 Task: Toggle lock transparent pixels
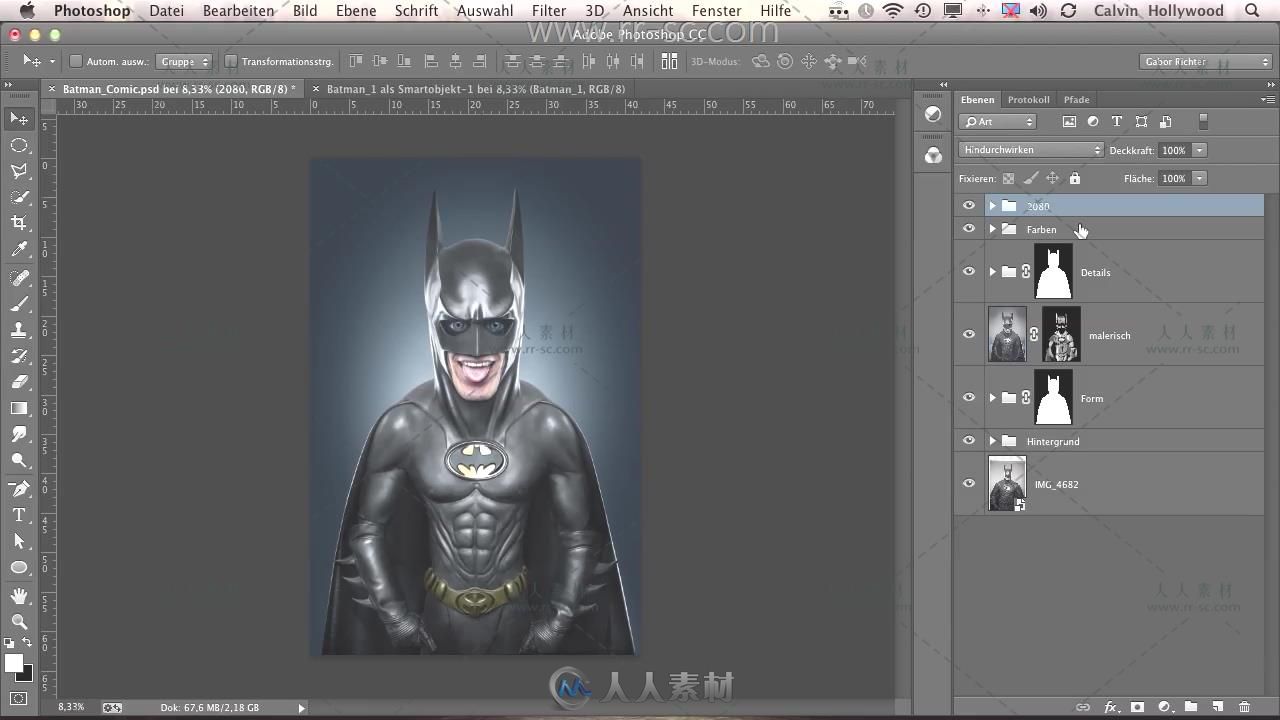(x=1008, y=178)
